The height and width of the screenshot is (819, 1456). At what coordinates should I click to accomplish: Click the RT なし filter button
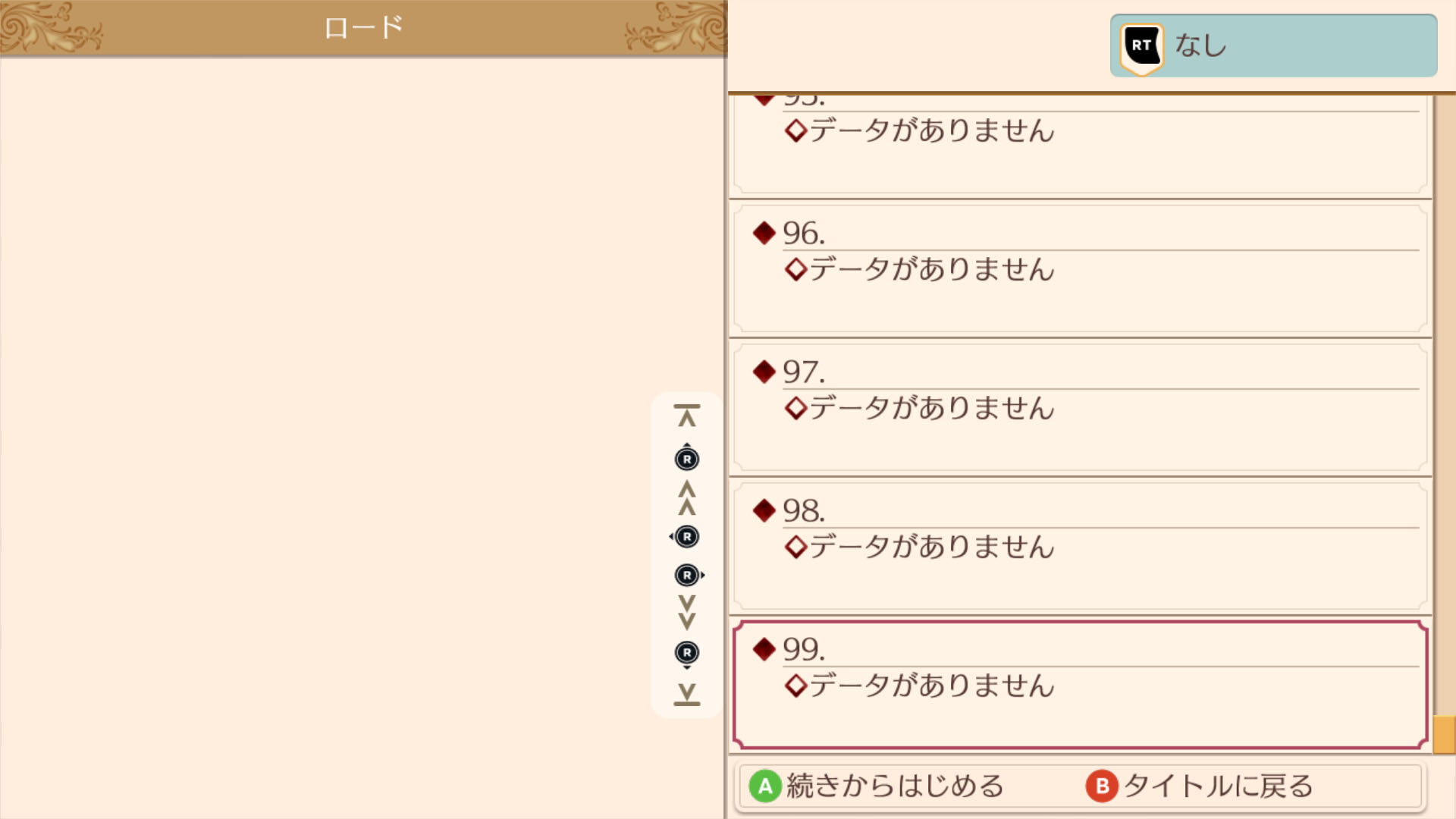(1273, 45)
